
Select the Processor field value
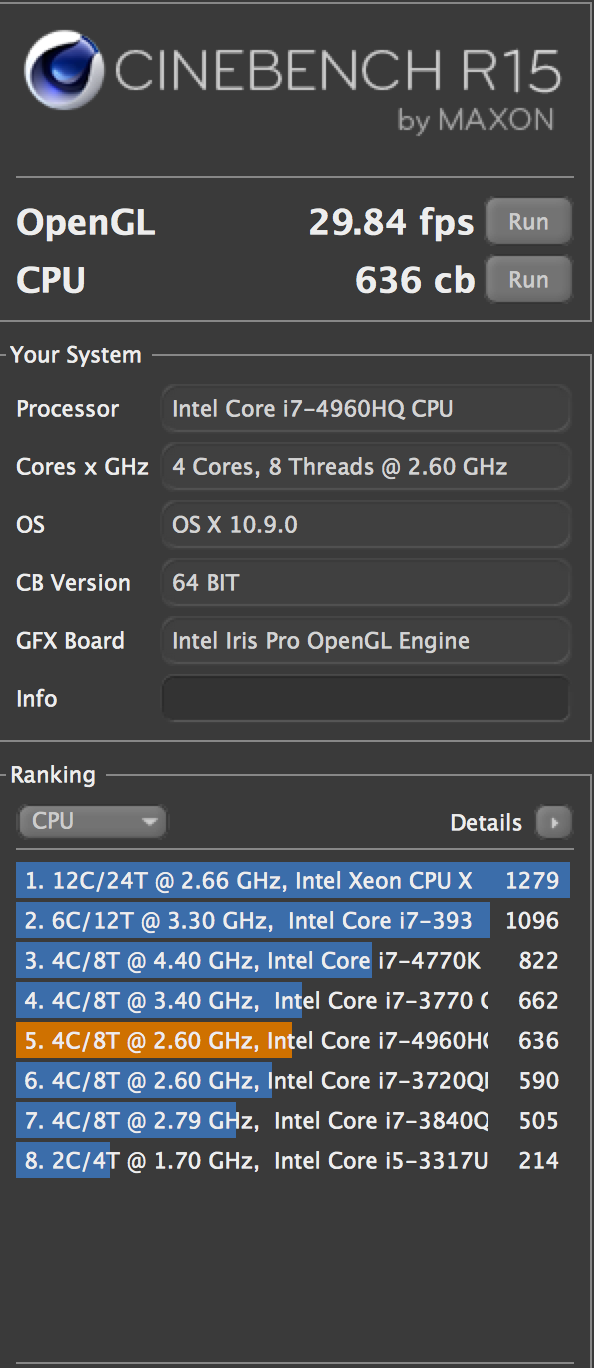click(x=366, y=408)
